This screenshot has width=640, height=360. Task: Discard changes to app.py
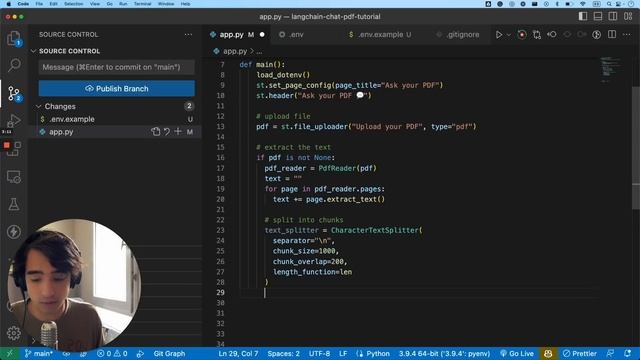167,132
